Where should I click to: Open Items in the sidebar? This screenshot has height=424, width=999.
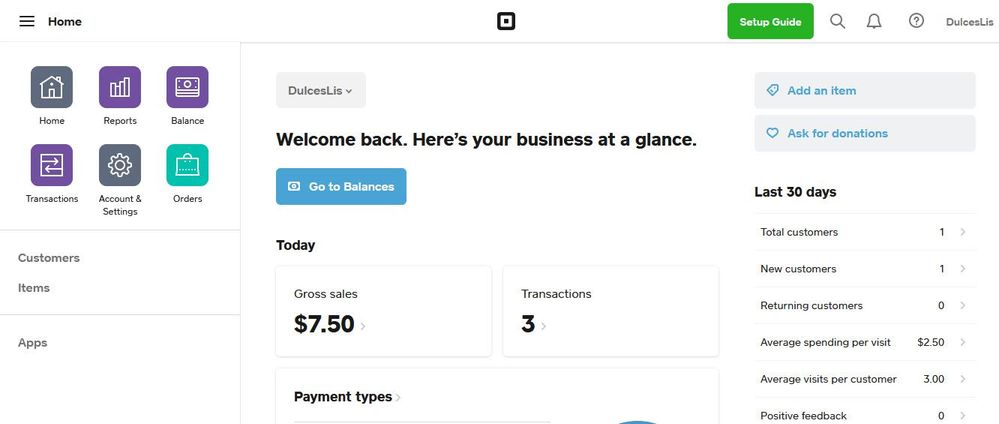(x=34, y=288)
